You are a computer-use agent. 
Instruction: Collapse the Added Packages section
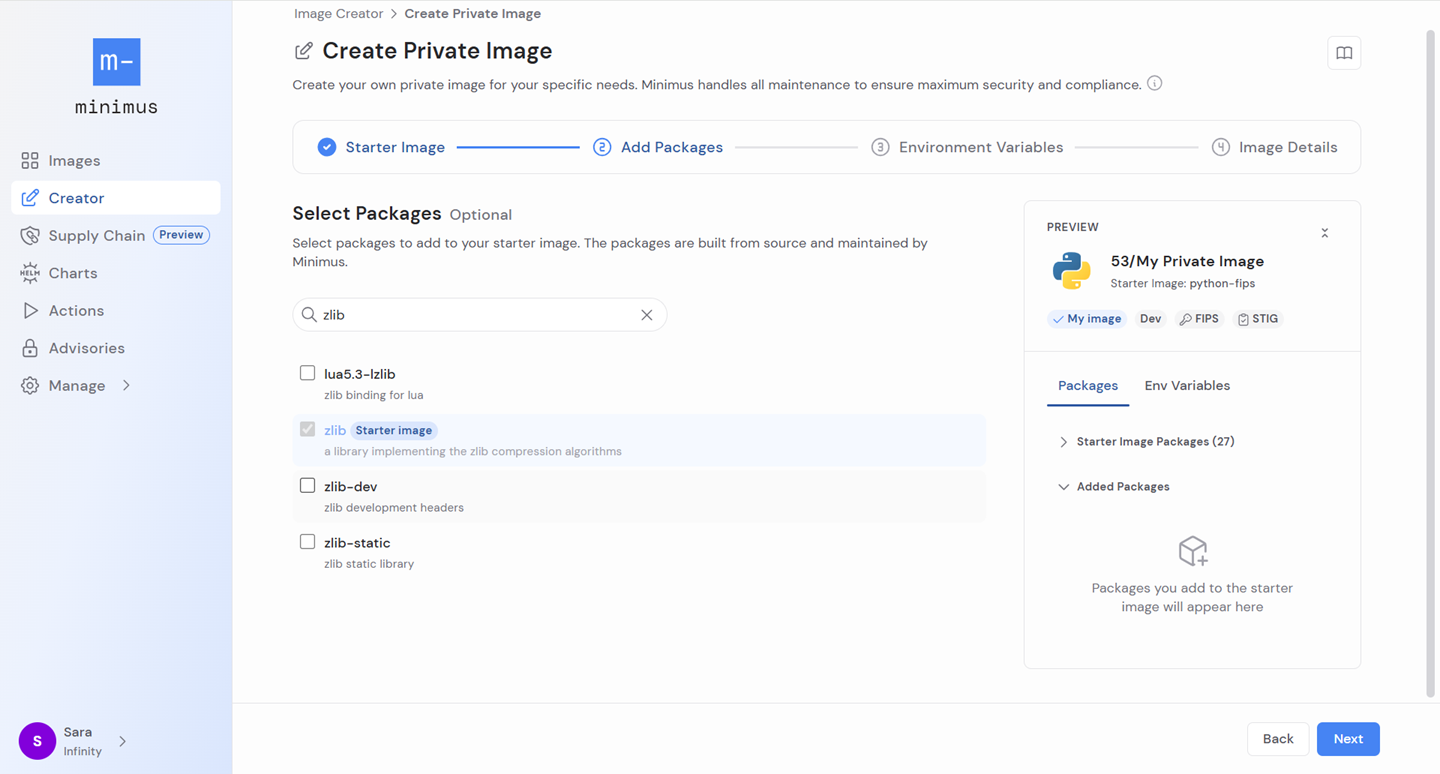click(x=1063, y=487)
